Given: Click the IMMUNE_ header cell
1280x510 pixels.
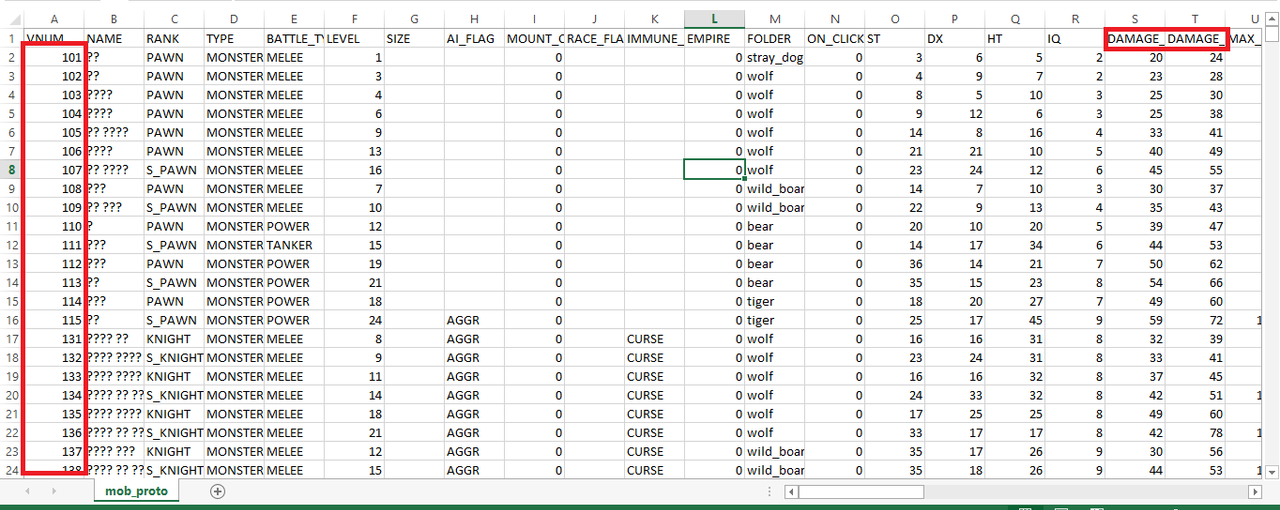Looking at the screenshot, I should 654,38.
